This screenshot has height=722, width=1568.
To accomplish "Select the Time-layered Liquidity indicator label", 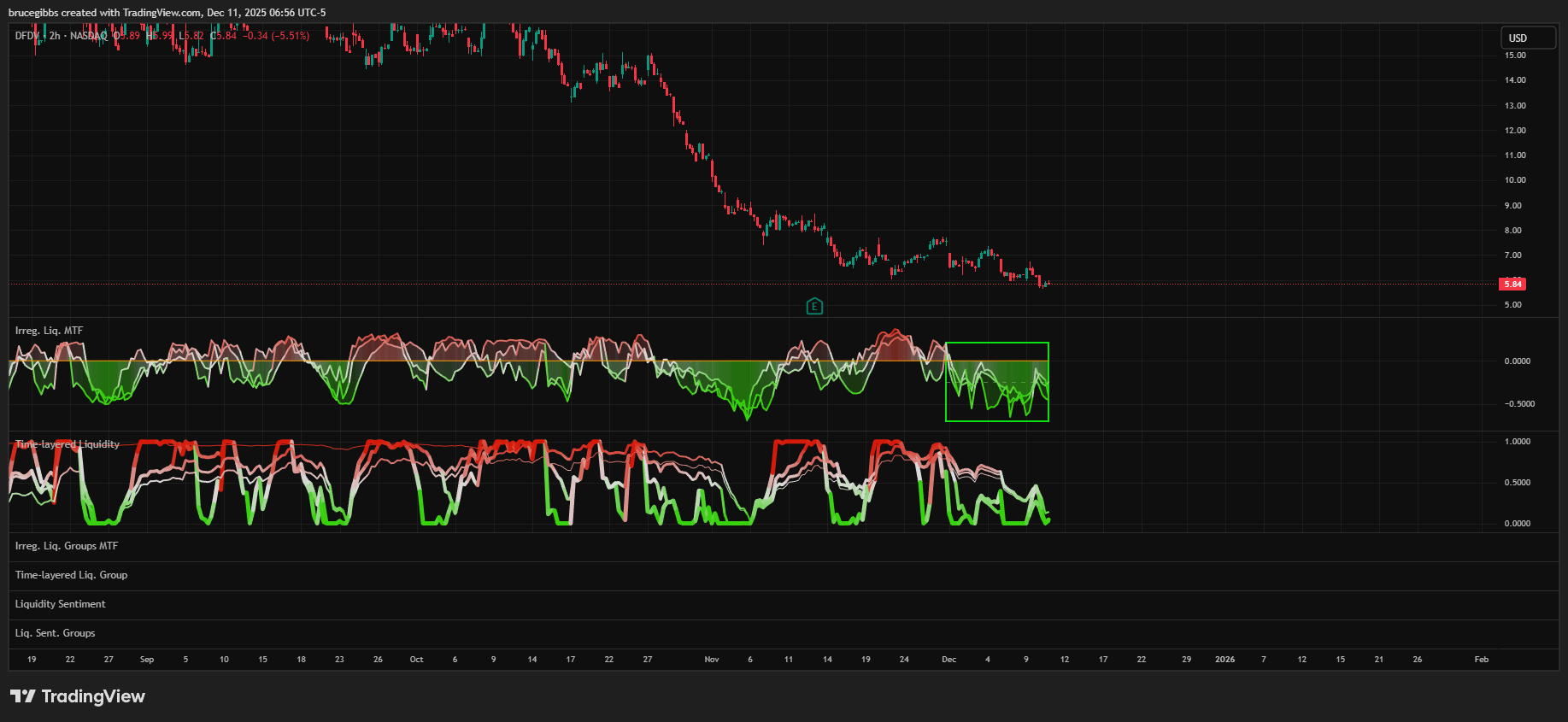I will pos(68,444).
